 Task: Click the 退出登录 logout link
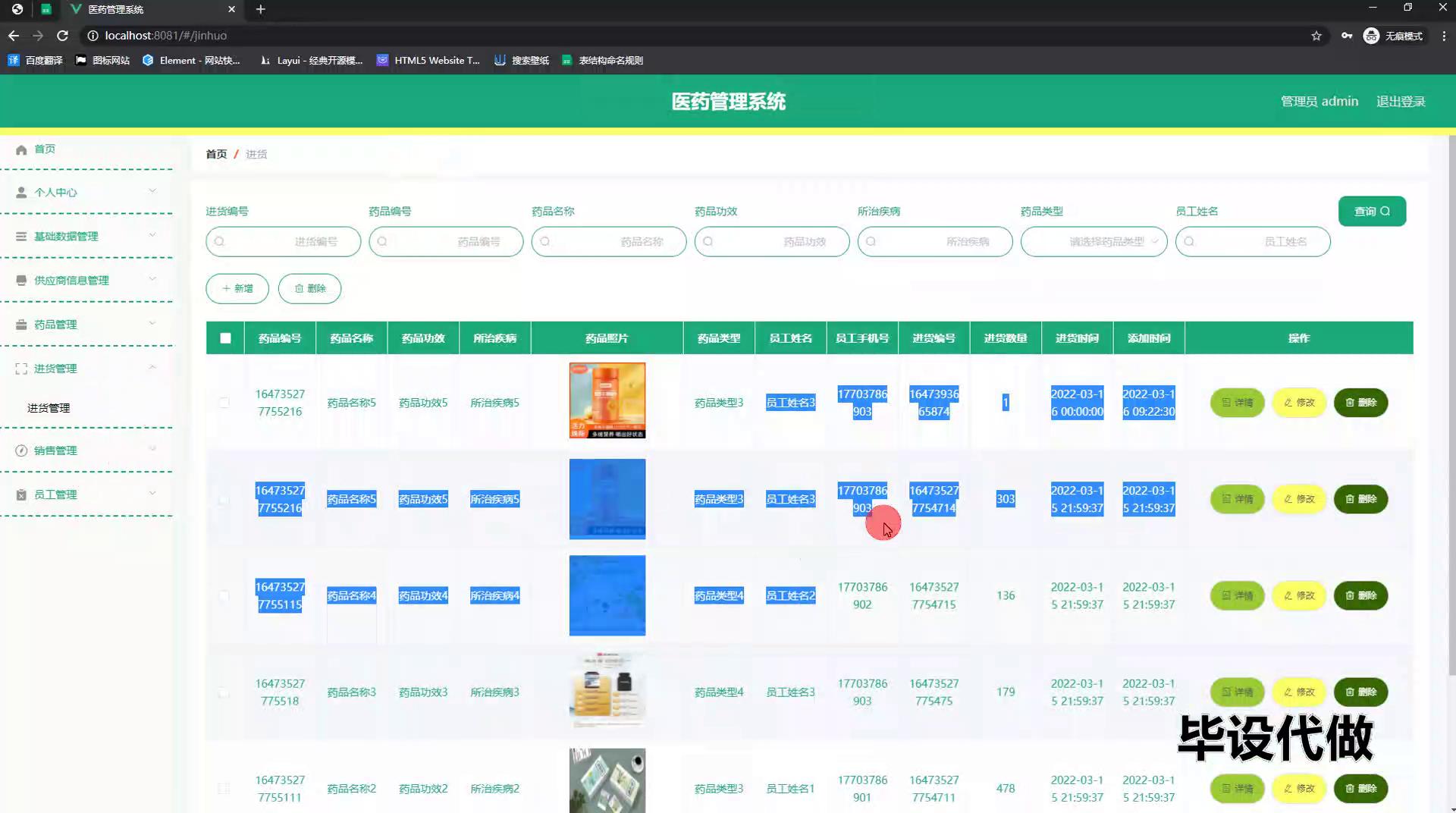click(x=1401, y=102)
